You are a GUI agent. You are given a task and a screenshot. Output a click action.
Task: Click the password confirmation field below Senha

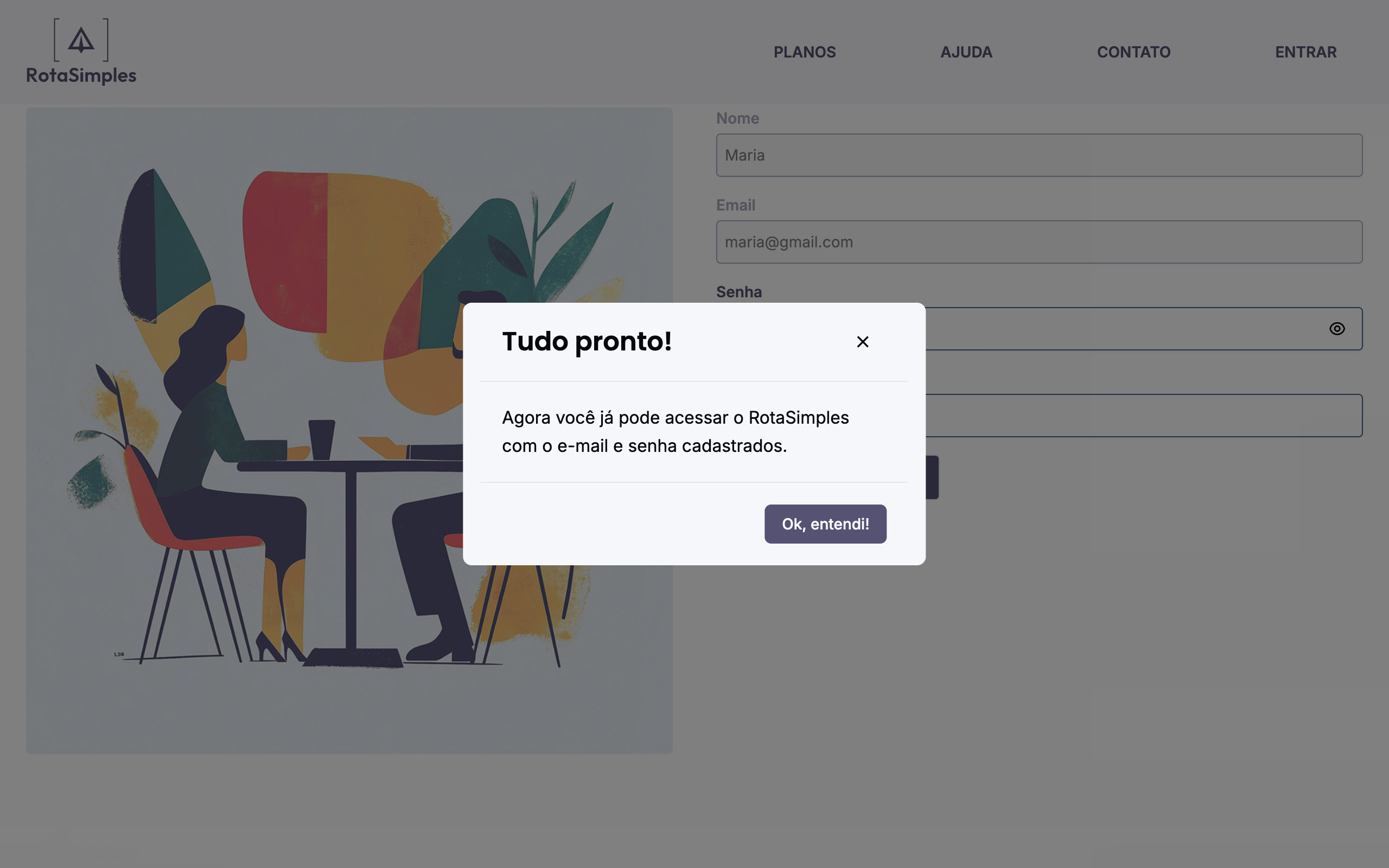pyautogui.click(x=1142, y=416)
